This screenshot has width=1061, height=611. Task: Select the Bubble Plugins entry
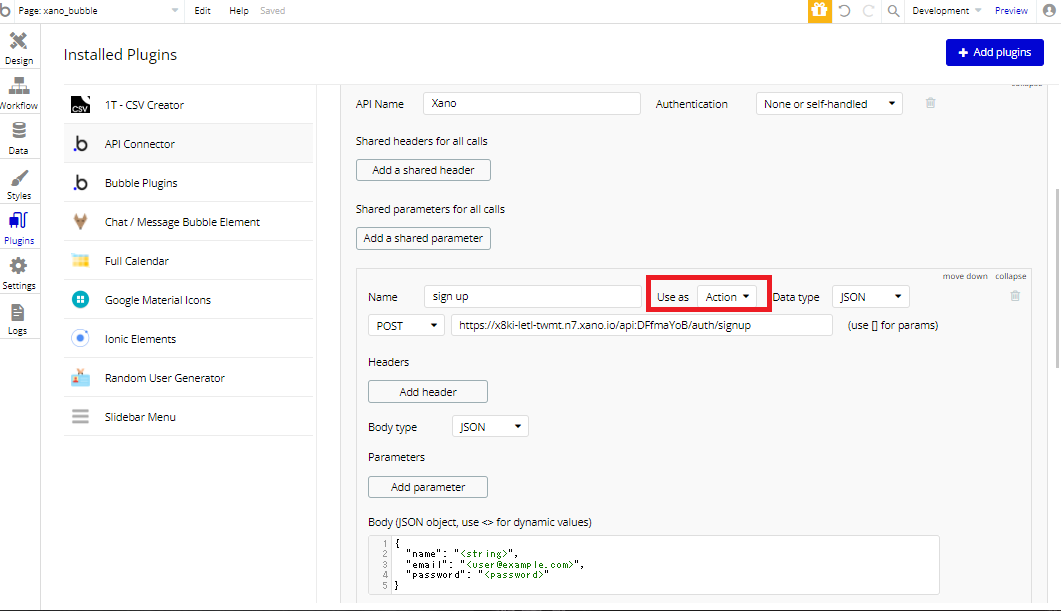click(x=189, y=183)
